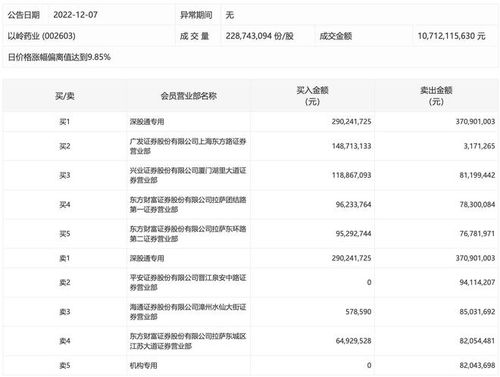This screenshot has height=377, width=500.
Task: Click 深股通专用 in the 卖1 row
Action: click(x=147, y=258)
